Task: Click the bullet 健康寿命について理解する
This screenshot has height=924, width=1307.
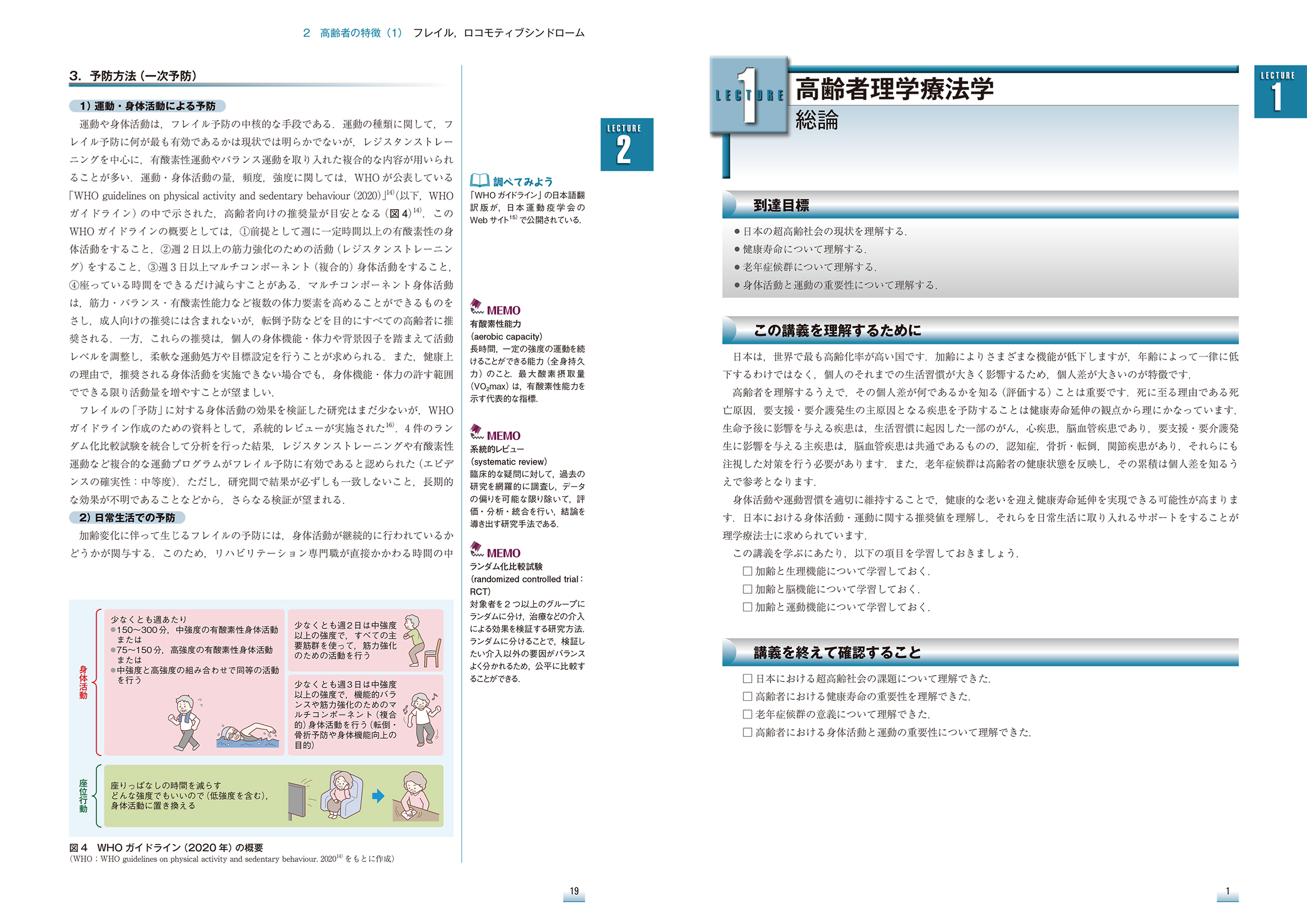Action: click(x=800, y=249)
